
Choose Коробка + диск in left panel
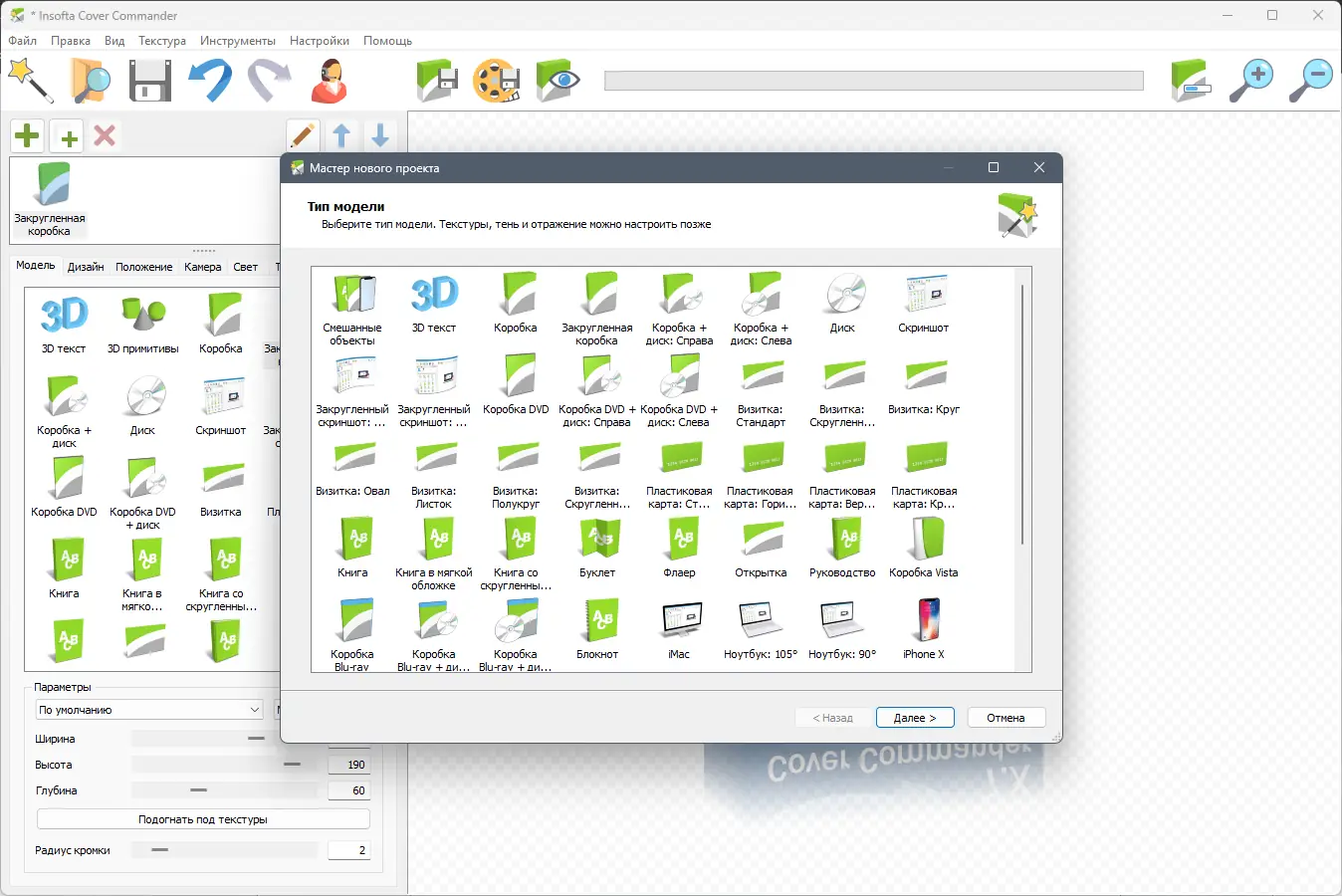(x=64, y=411)
